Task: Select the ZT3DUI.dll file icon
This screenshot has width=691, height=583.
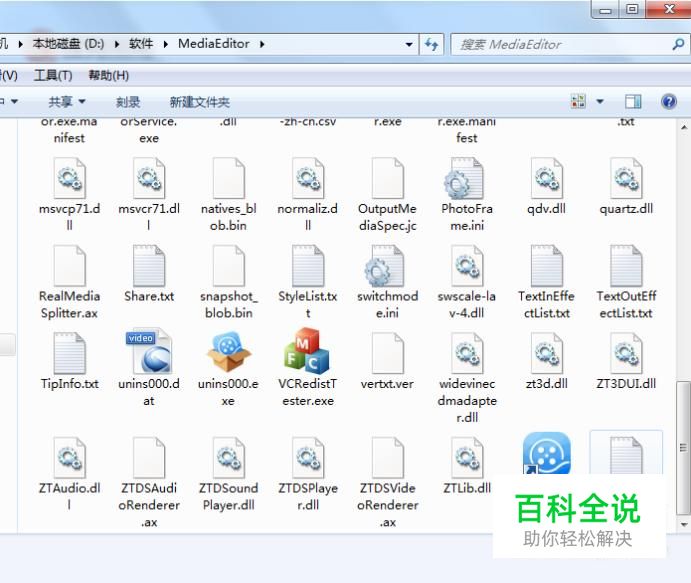Action: (x=626, y=353)
